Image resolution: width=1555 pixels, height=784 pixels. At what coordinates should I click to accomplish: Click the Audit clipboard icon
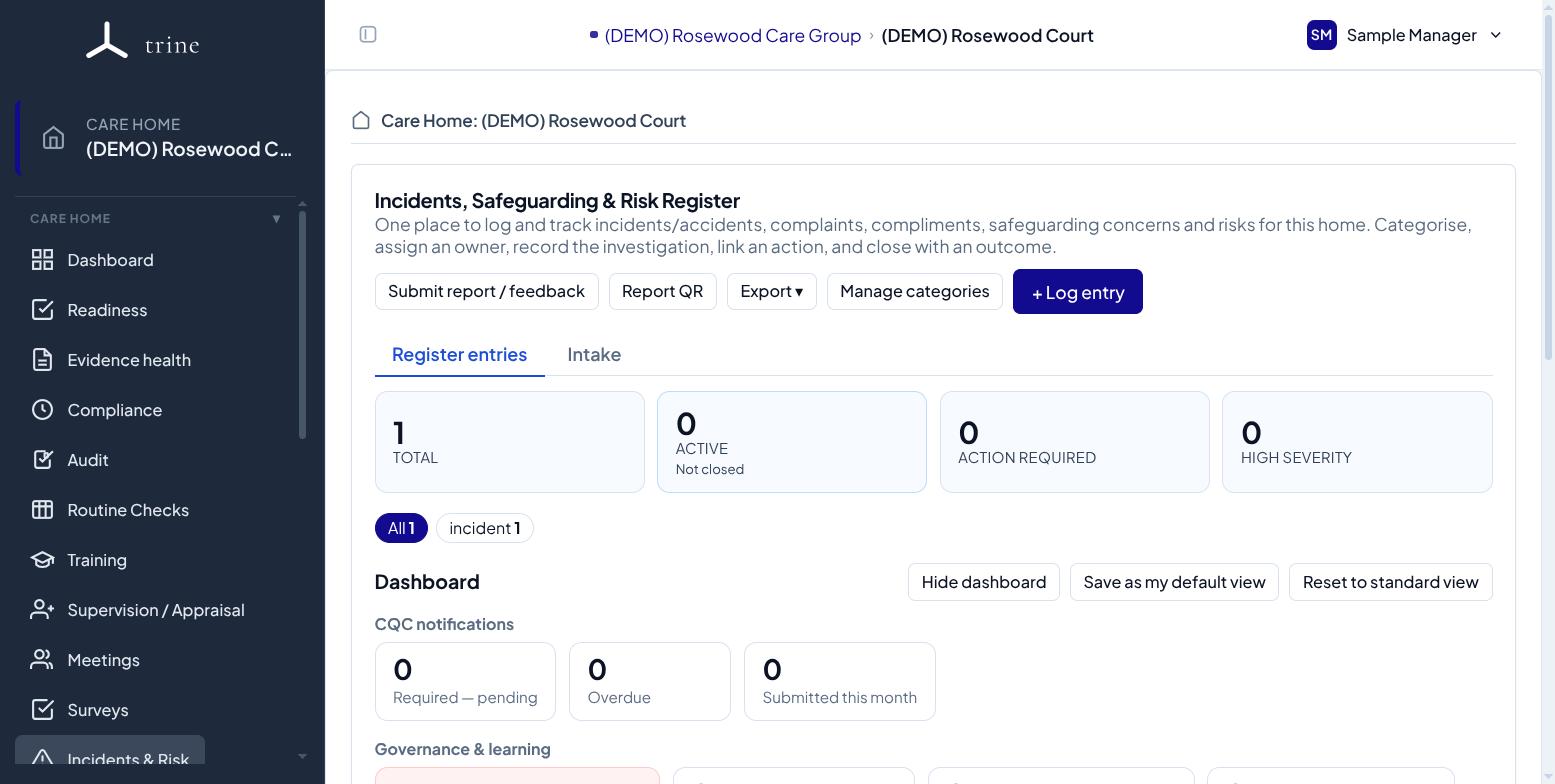point(42,460)
